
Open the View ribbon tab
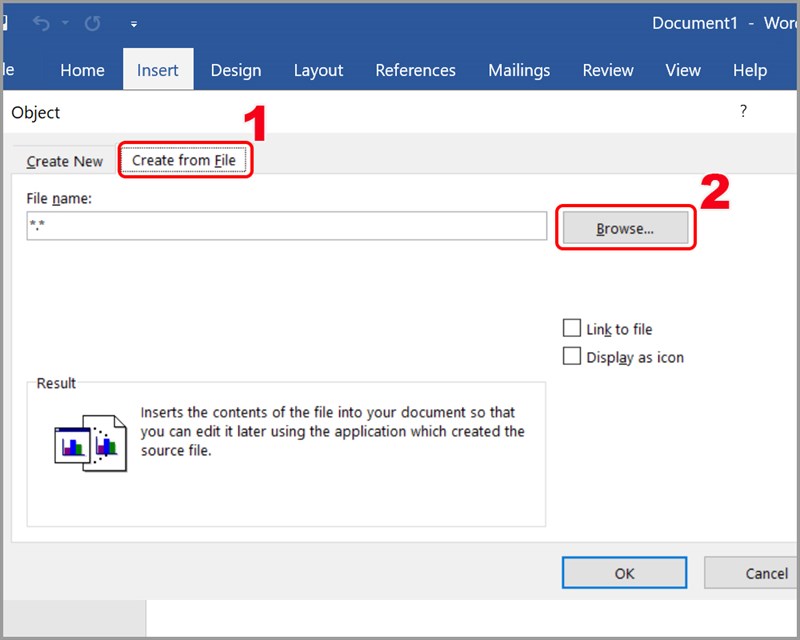[683, 70]
